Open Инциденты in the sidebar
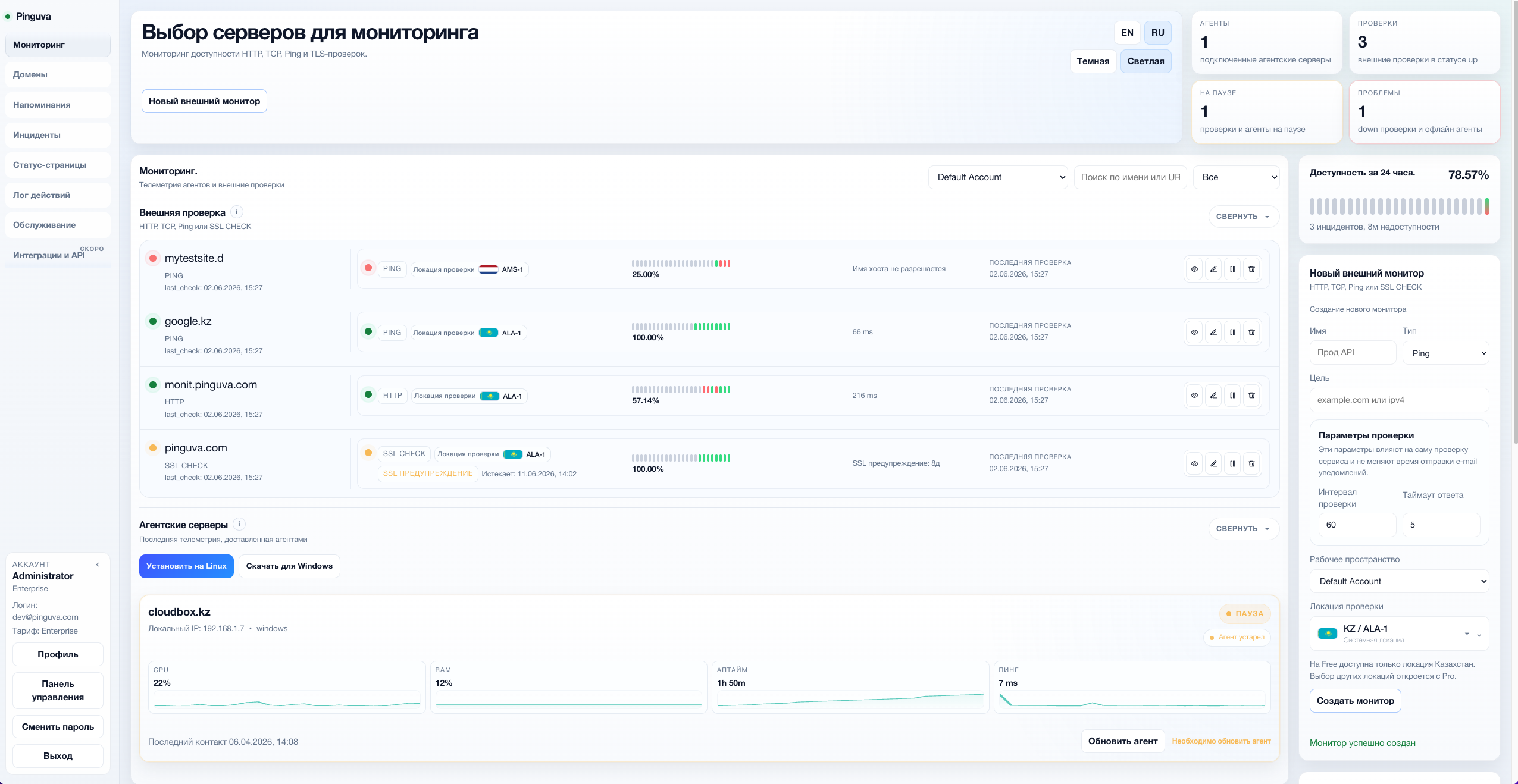The width and height of the screenshot is (1518, 784). click(58, 135)
